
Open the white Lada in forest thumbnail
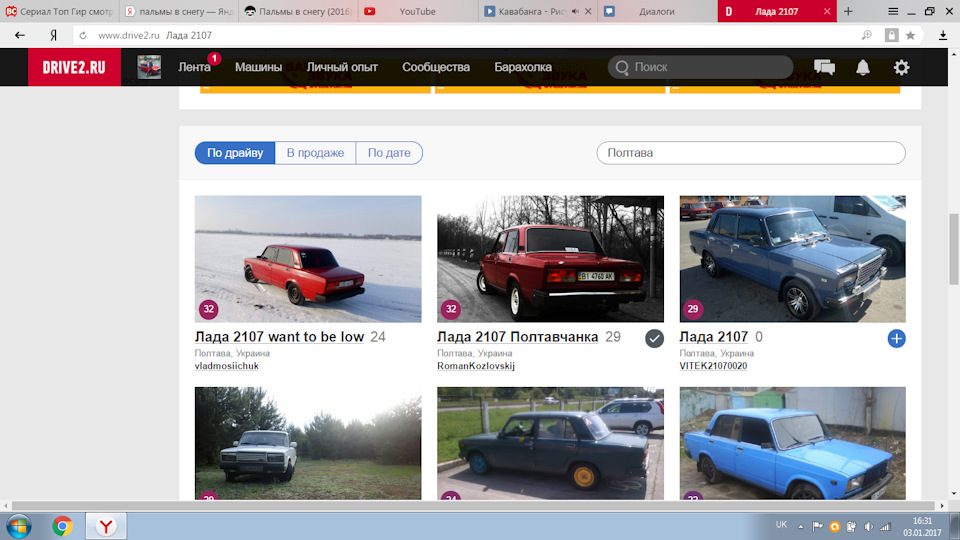(308, 443)
